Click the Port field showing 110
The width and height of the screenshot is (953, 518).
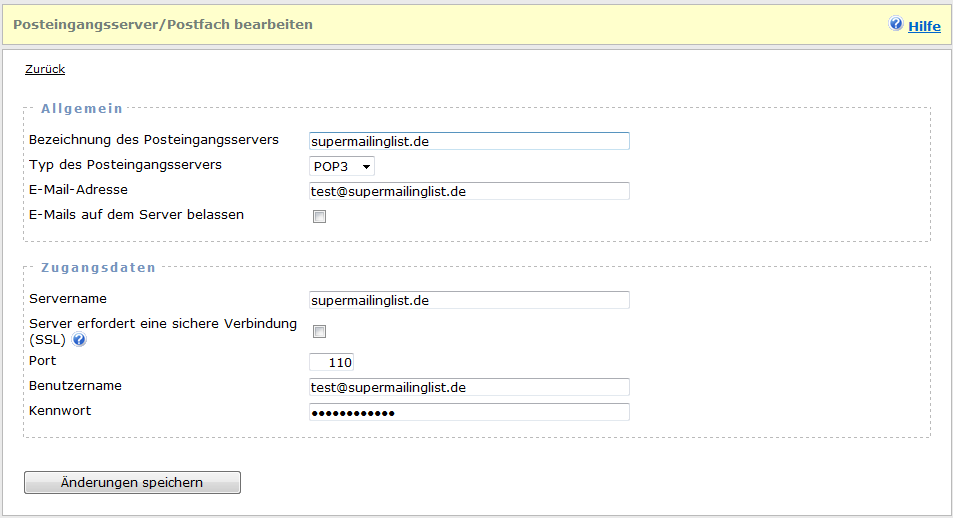(332, 362)
